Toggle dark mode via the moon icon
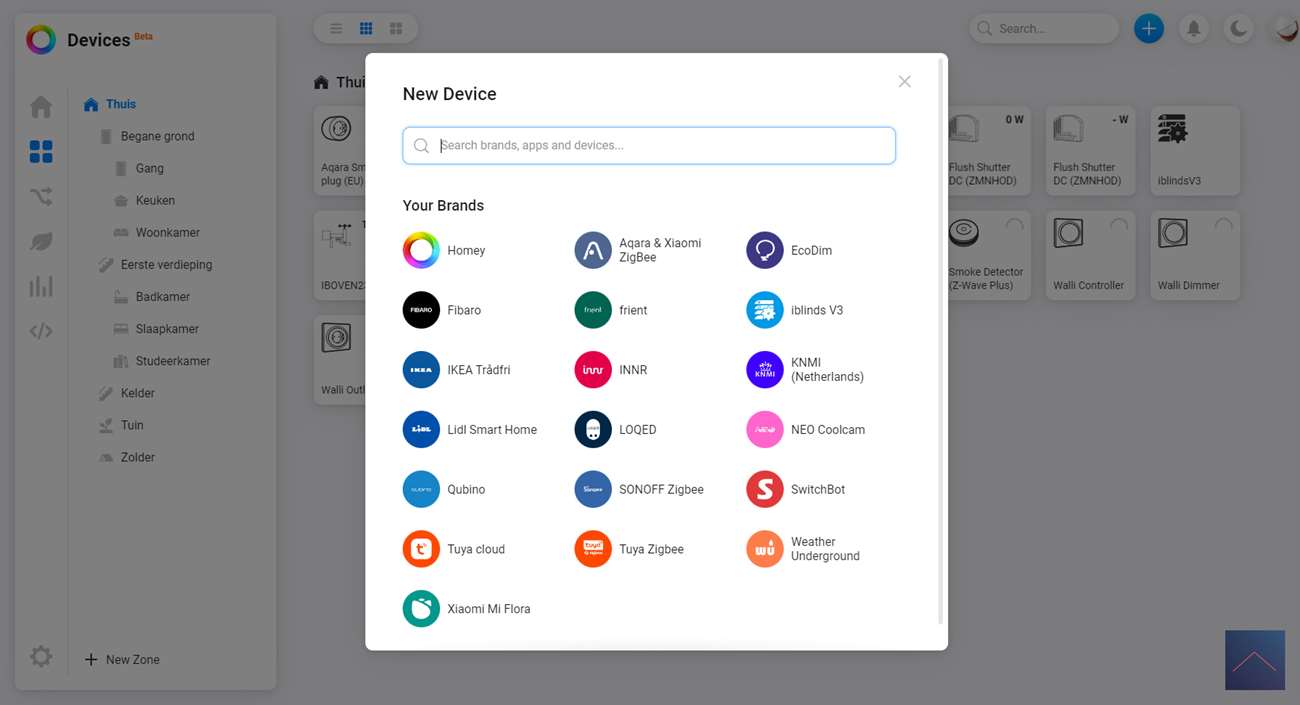This screenshot has width=1300, height=705. point(1239,28)
